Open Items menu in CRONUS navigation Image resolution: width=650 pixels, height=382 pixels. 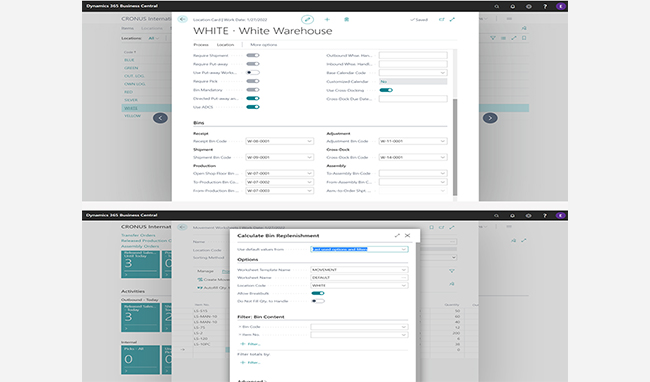[128, 28]
